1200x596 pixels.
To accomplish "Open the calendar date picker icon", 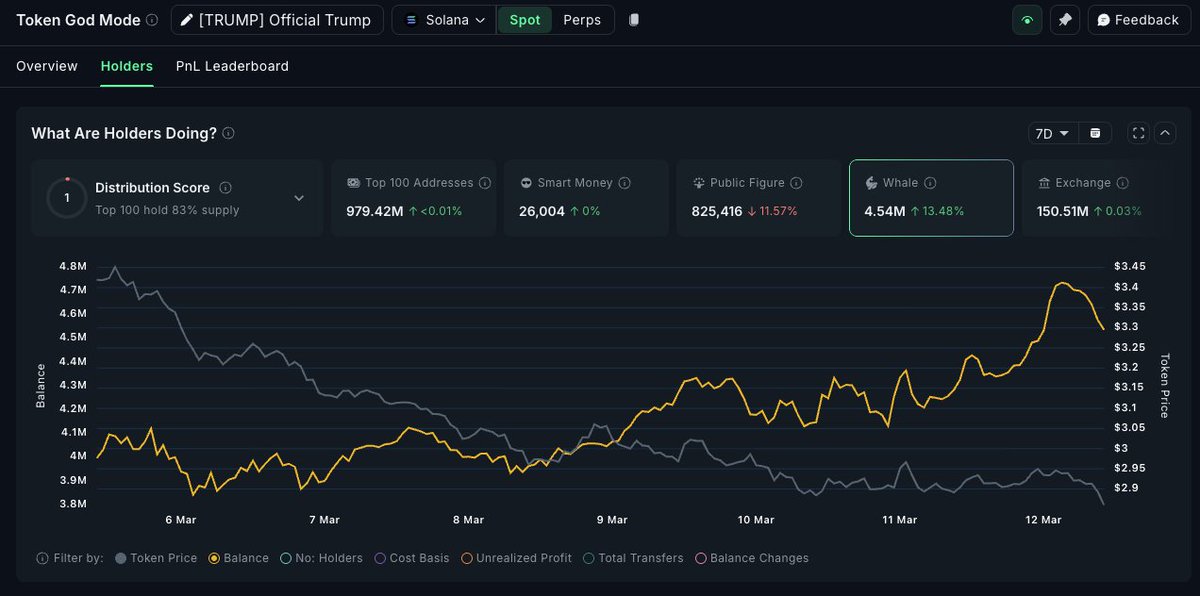I will [x=1095, y=133].
